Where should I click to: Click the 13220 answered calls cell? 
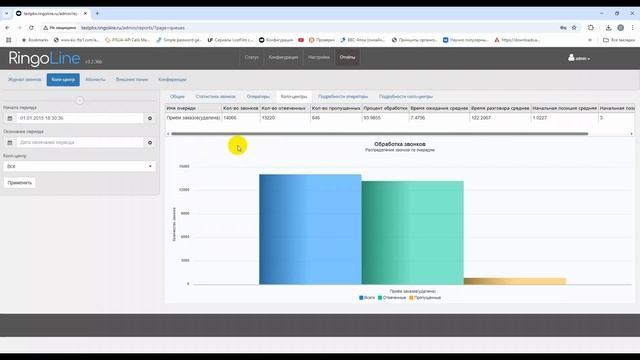(285, 118)
